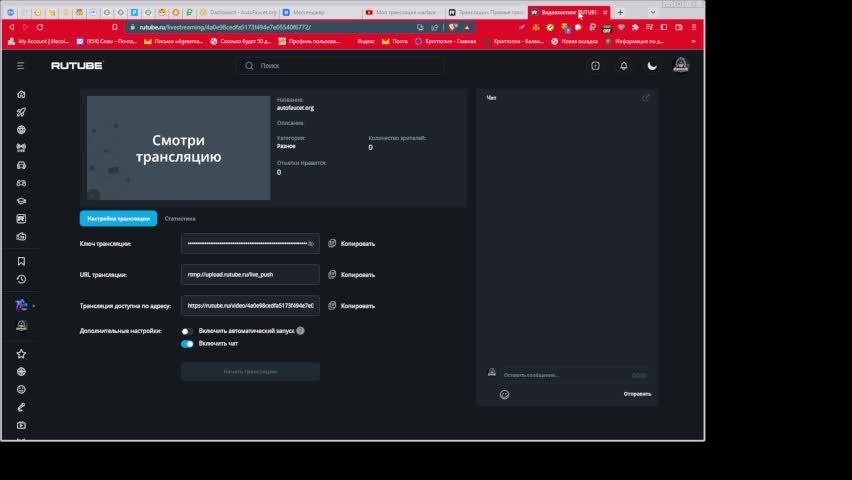
Task: Open the emoji picker in the chat
Action: tap(504, 395)
